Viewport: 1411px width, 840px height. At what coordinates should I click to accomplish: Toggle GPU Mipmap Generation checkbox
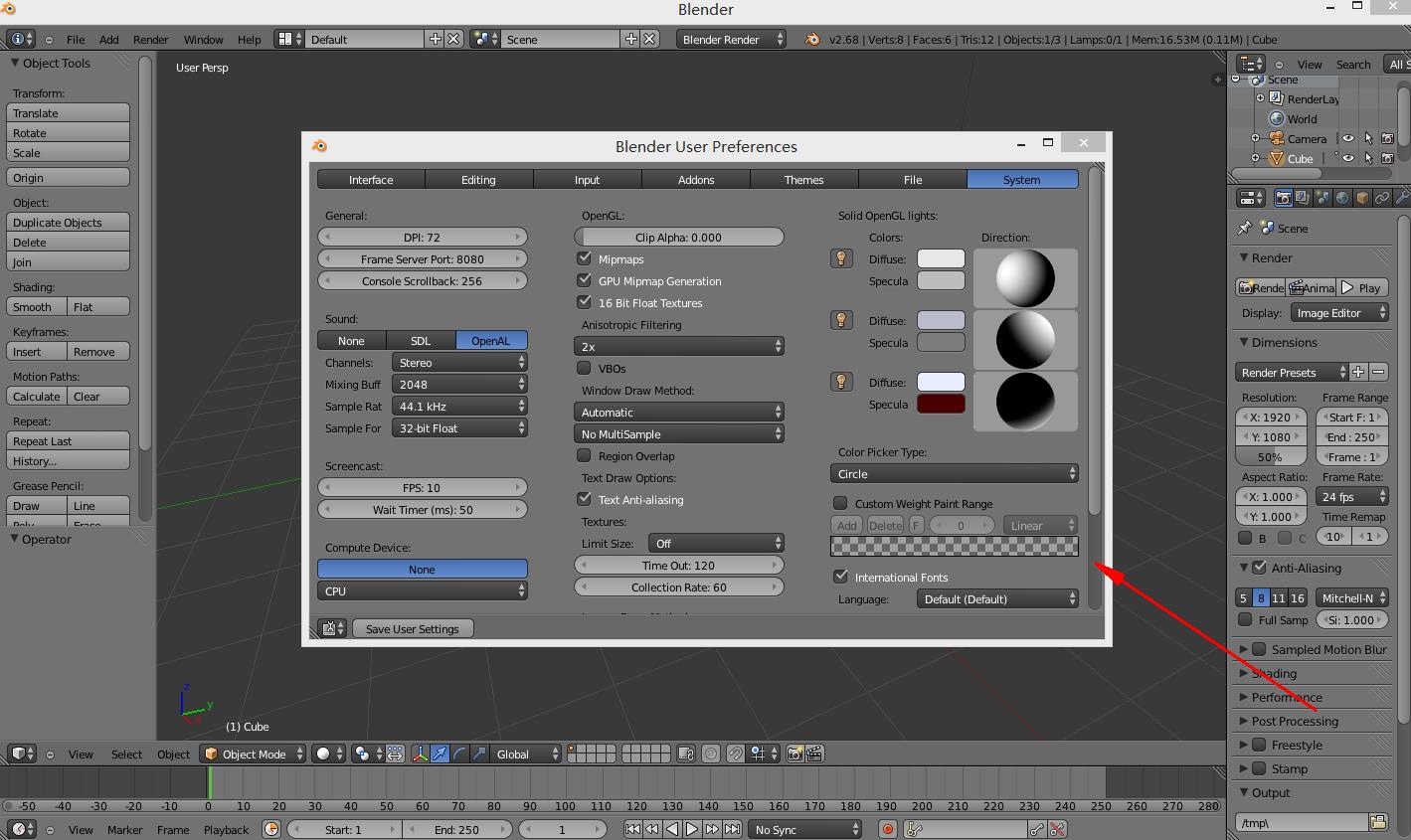click(x=585, y=280)
